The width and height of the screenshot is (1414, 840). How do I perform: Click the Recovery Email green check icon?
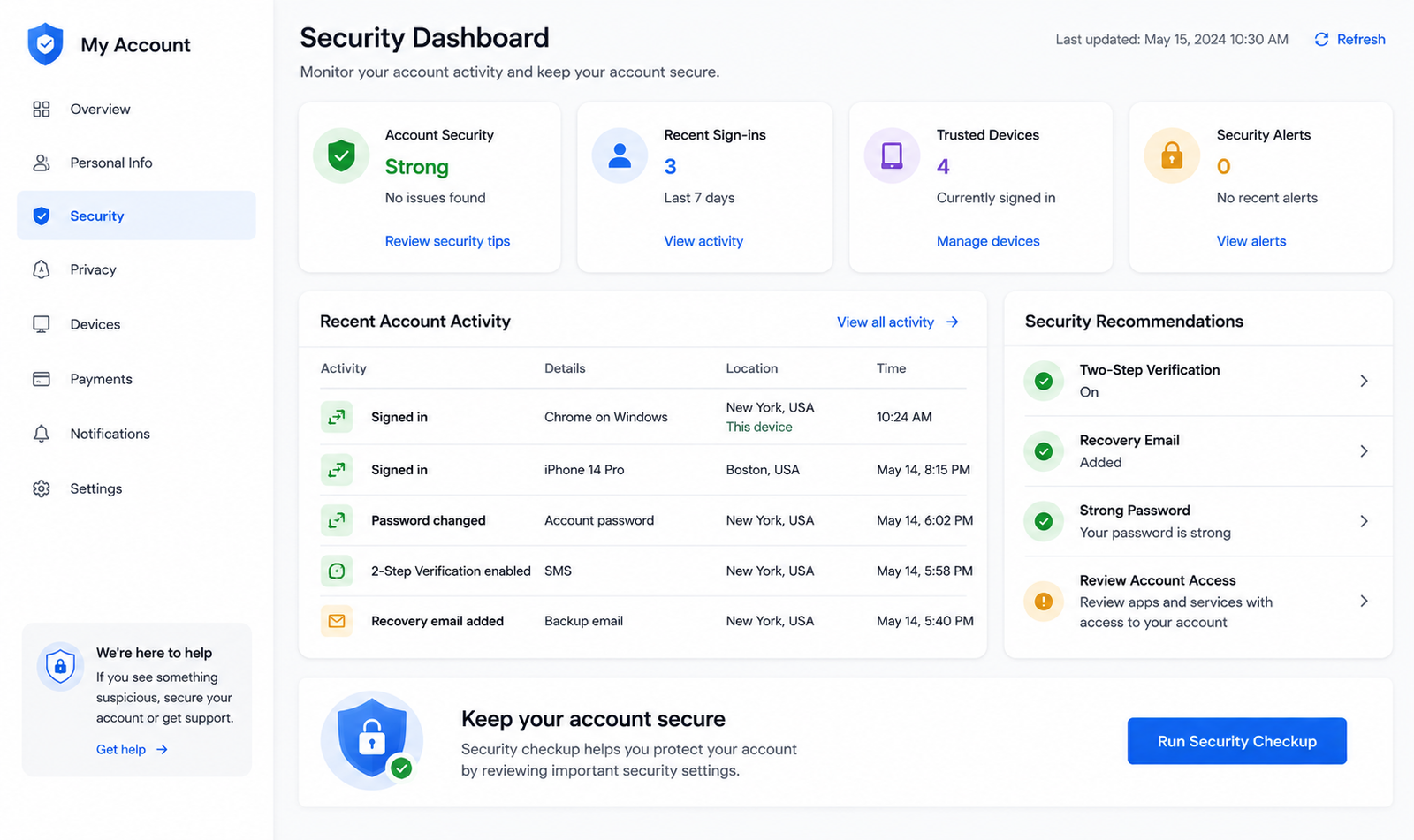(1044, 451)
